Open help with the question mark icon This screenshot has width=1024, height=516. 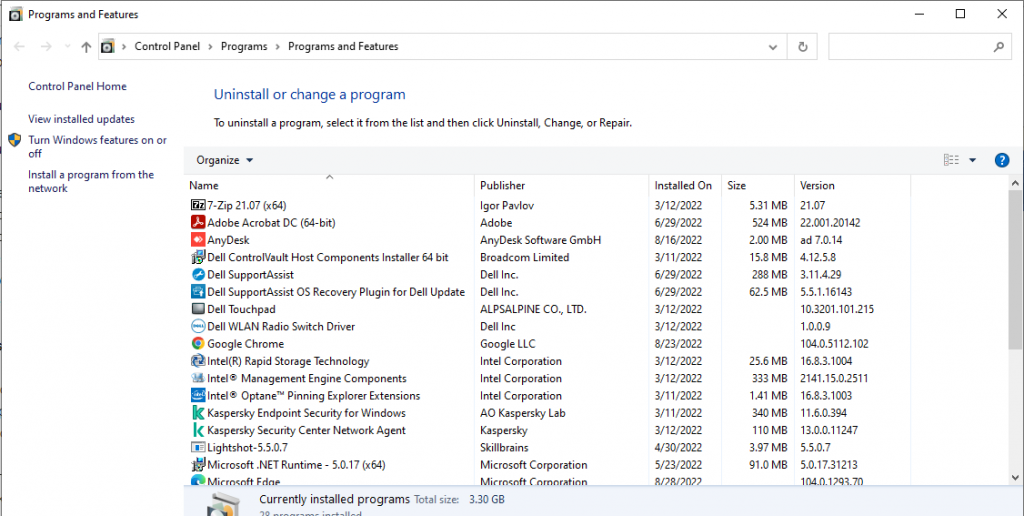pos(1002,160)
